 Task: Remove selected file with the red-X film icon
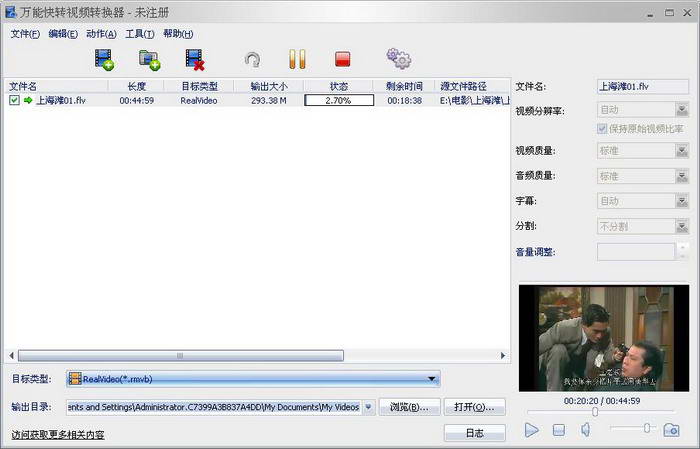coord(194,60)
